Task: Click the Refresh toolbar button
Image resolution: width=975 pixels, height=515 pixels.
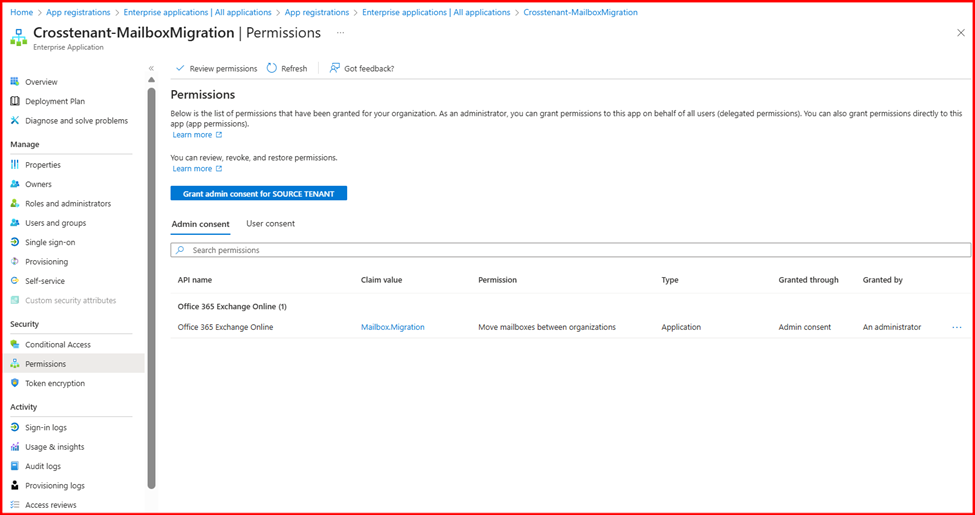Action: point(287,69)
